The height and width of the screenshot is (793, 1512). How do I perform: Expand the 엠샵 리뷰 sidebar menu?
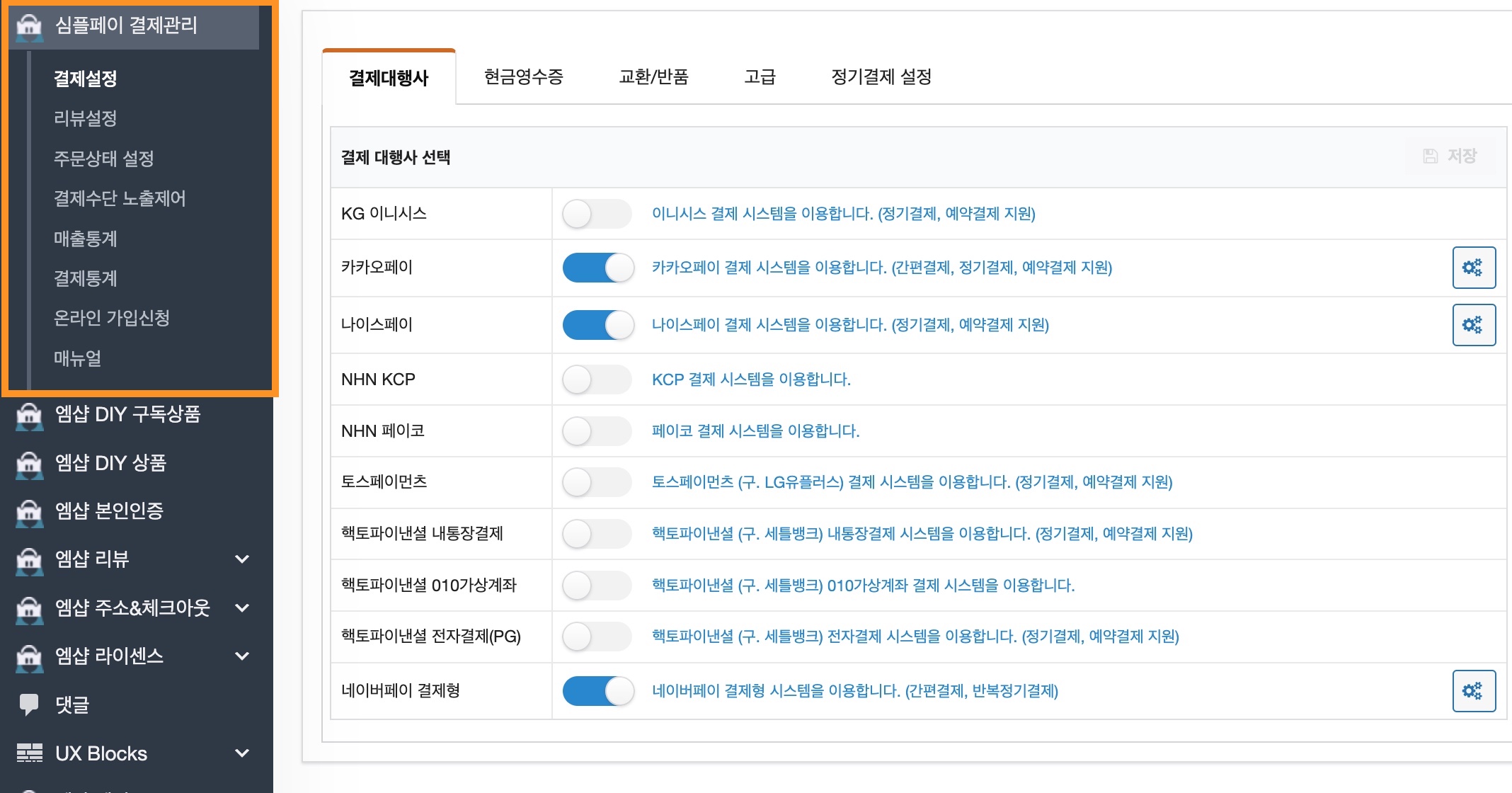pos(241,559)
